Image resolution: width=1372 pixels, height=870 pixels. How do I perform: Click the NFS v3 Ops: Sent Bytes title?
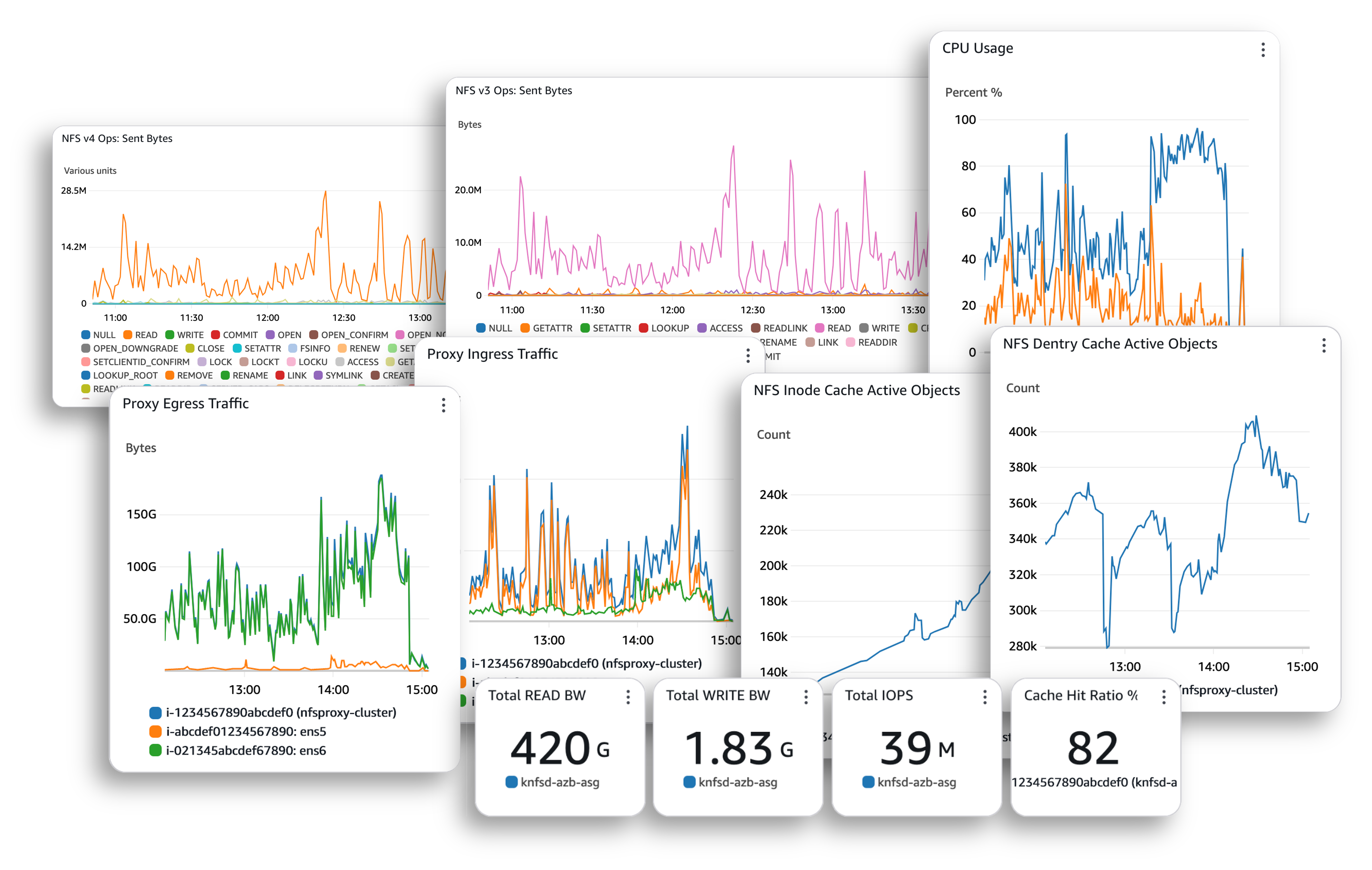(x=513, y=91)
